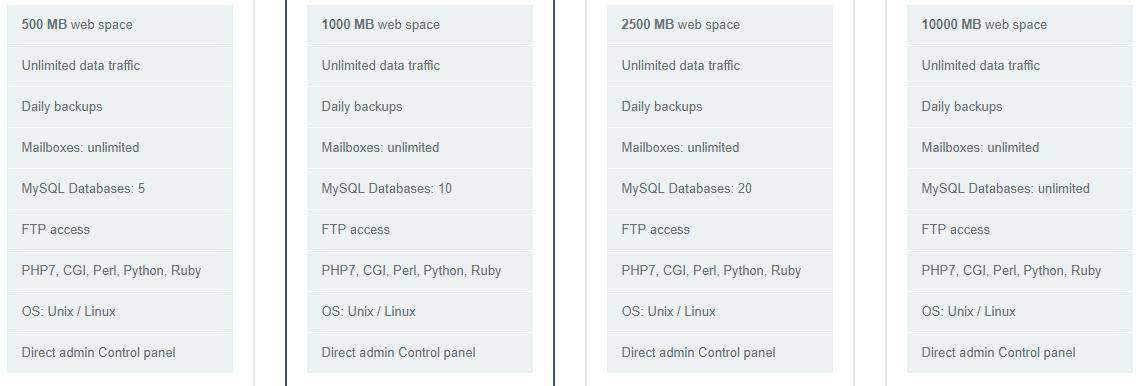Viewport: 1143px width, 386px height.
Task: Select Unlimited data traffic in 500 MB plan
Action: pos(120,66)
